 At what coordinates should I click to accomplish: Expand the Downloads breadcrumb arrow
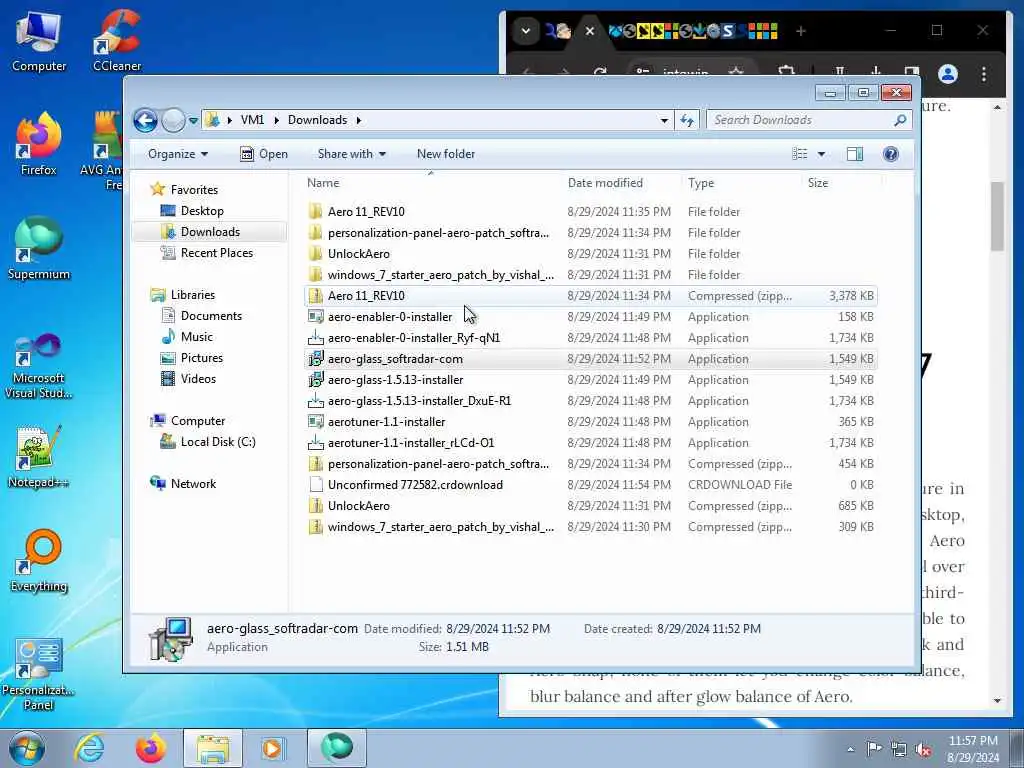359,120
